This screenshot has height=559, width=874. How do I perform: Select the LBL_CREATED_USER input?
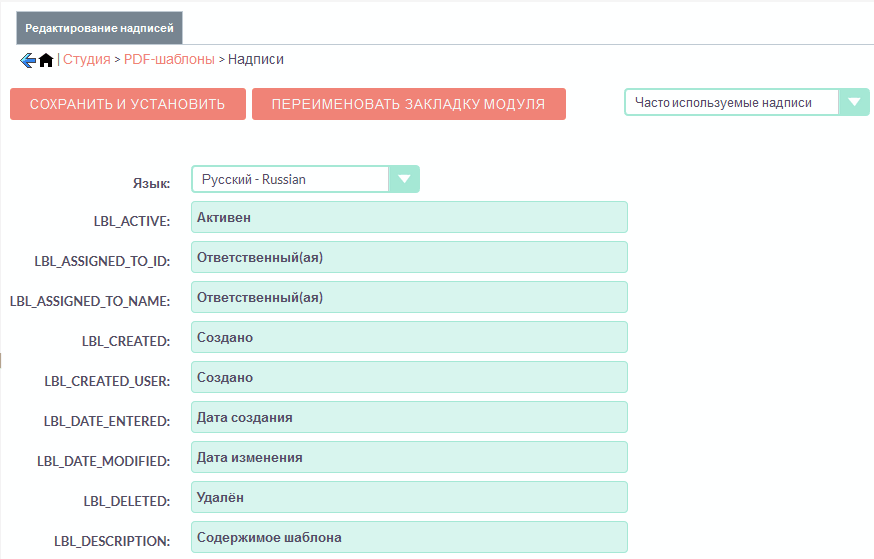tap(409, 377)
